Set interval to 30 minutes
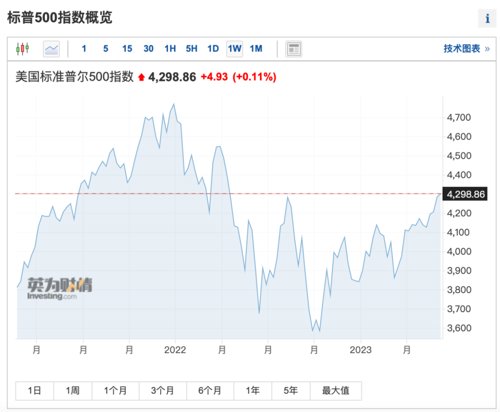This screenshot has width=500, height=412. [x=148, y=49]
